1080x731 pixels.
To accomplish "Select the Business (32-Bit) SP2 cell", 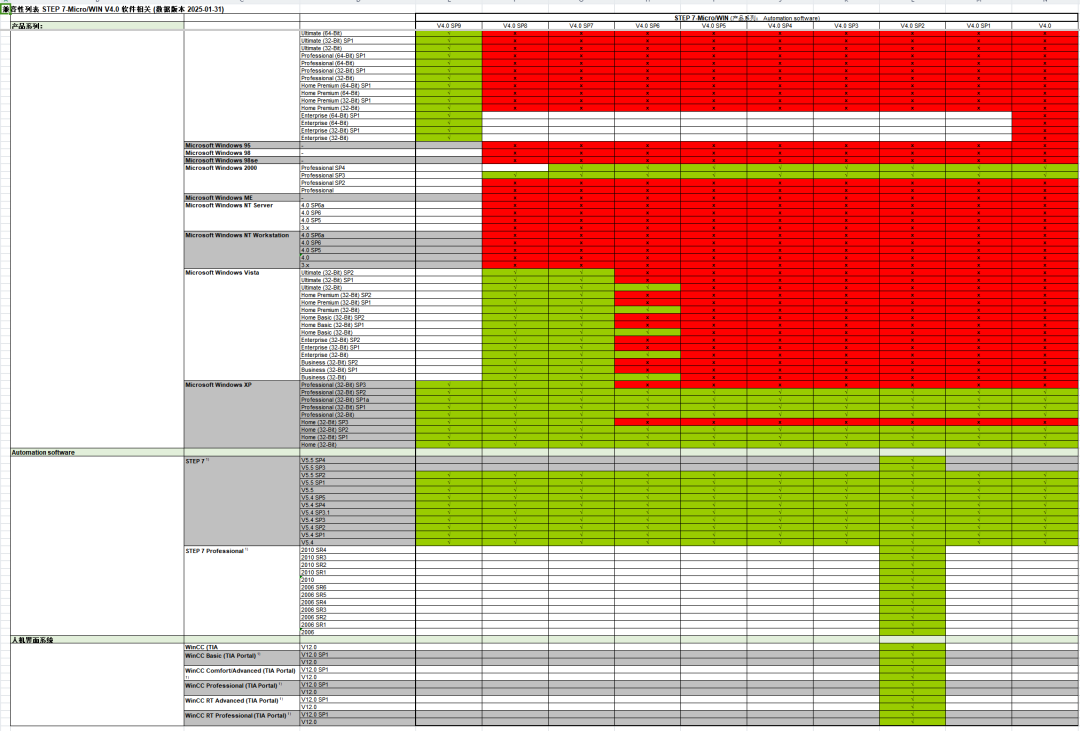I will [357, 362].
